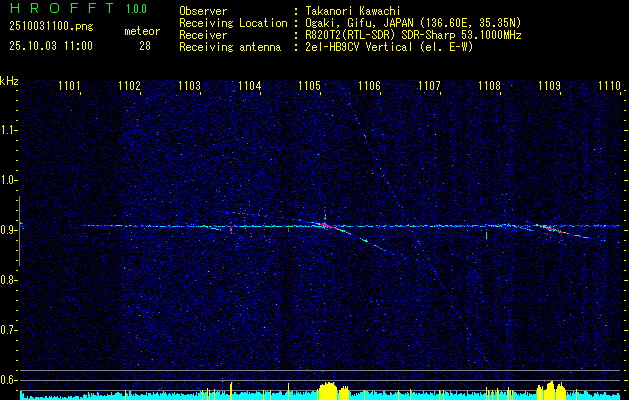Click the 1101 time axis label

(x=69, y=85)
